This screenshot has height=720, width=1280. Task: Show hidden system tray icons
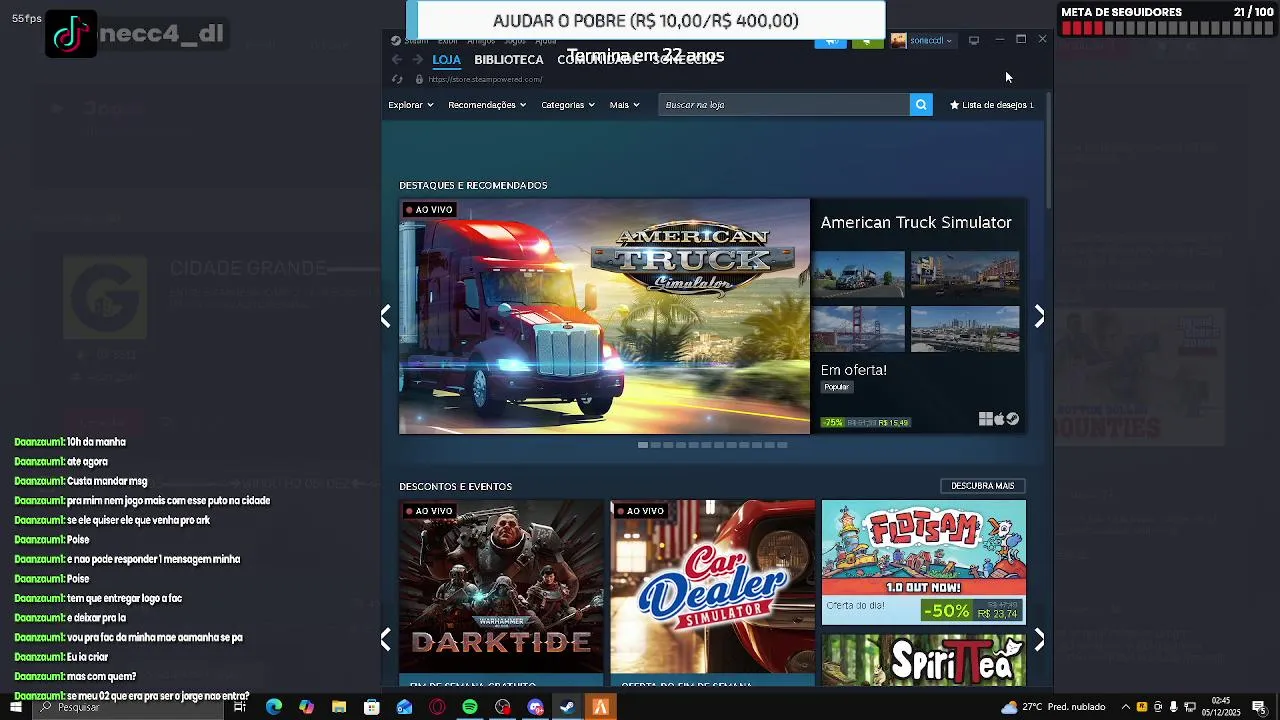click(1125, 707)
